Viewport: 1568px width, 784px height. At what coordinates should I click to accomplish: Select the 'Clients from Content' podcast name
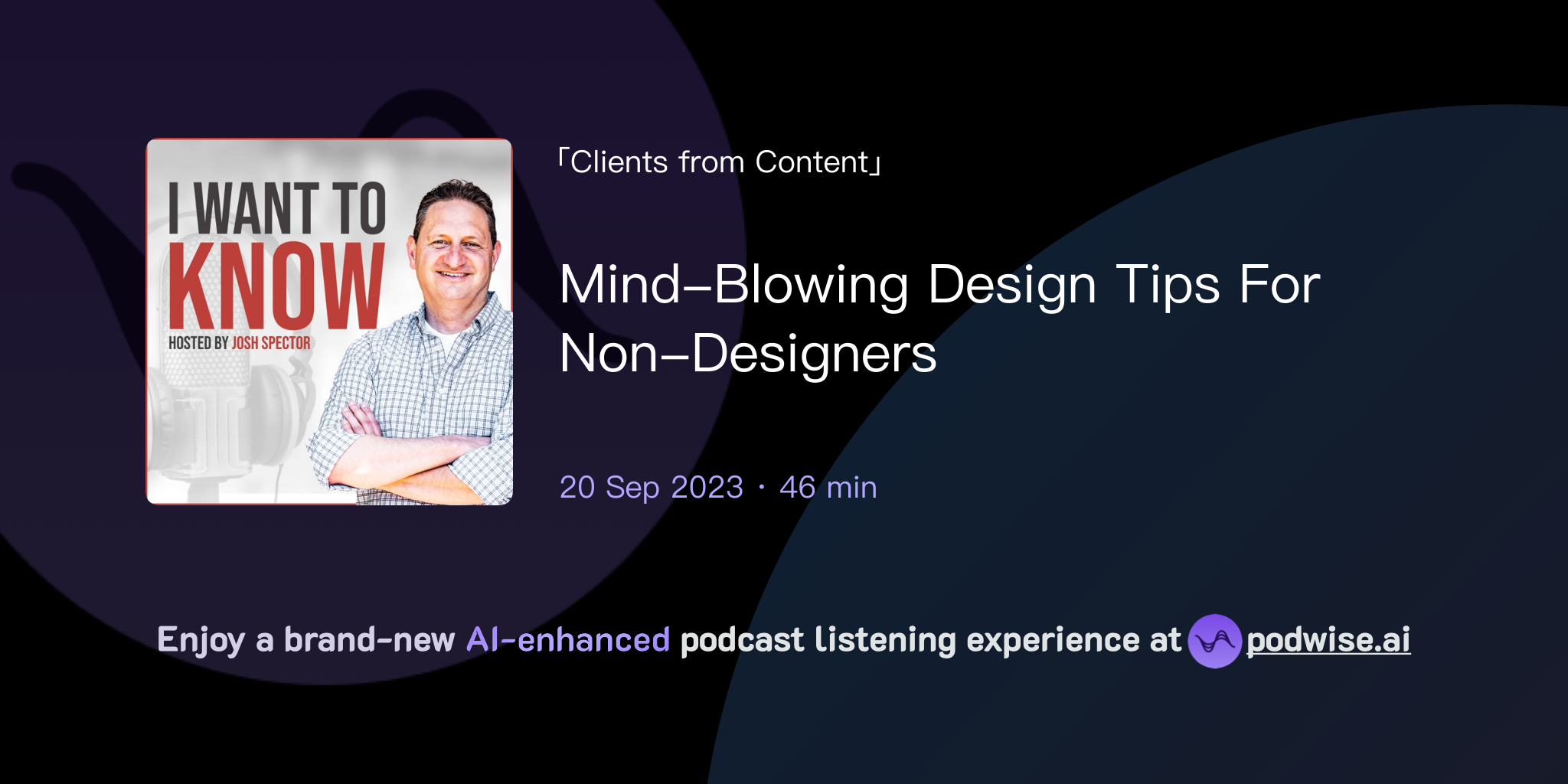(x=718, y=162)
